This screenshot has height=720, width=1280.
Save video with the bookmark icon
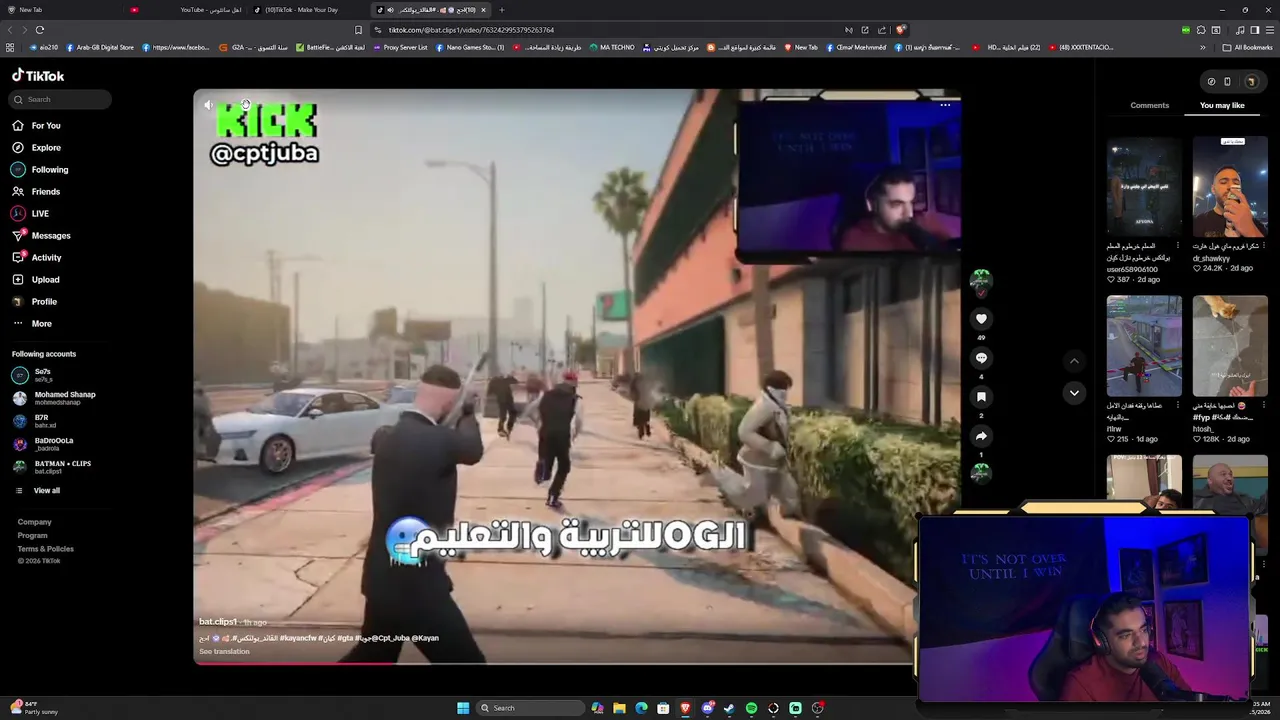pos(981,397)
